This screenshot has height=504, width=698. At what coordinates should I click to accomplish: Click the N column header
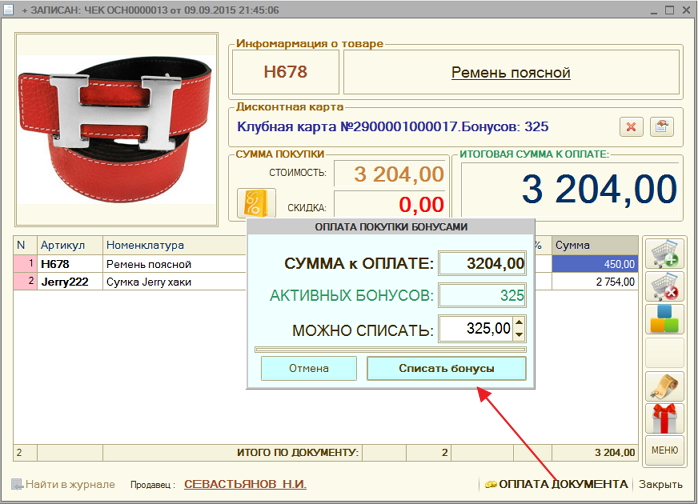(25, 245)
